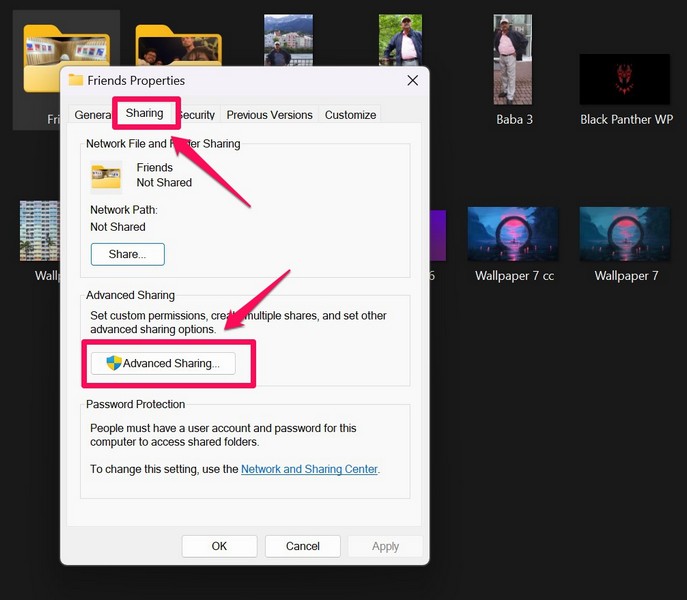The height and width of the screenshot is (600, 687).
Task: Go to the Customize tab
Action: tap(350, 115)
